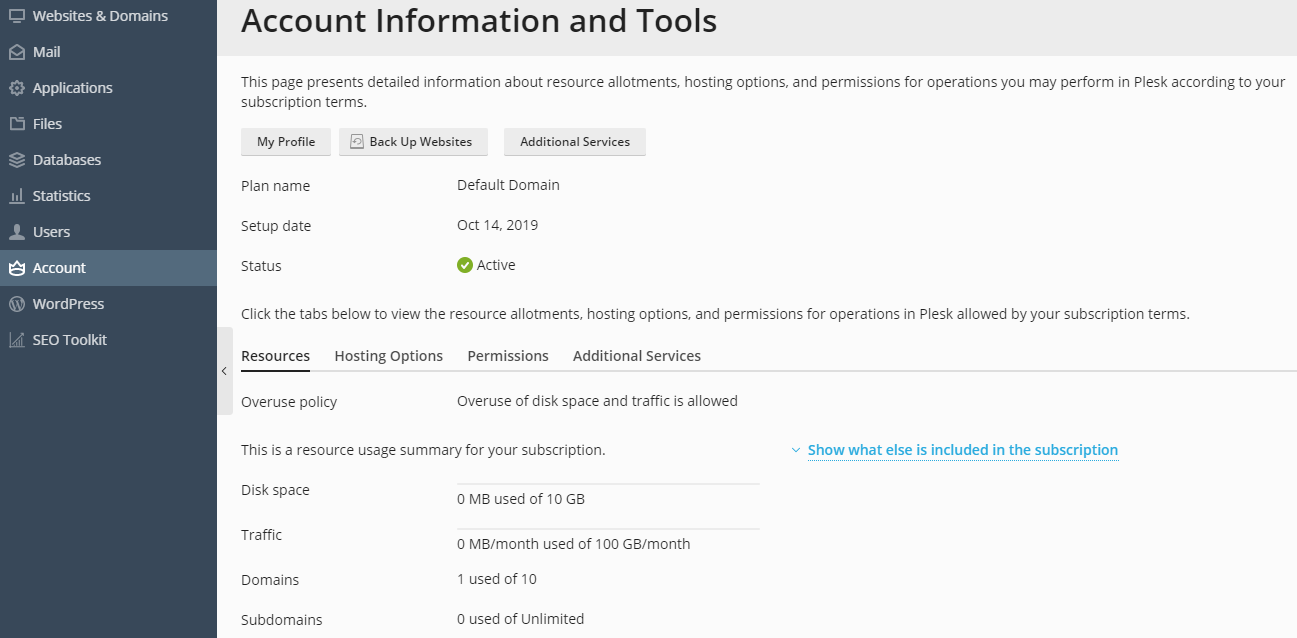Click the Account crown icon in sidebar

click(17, 268)
